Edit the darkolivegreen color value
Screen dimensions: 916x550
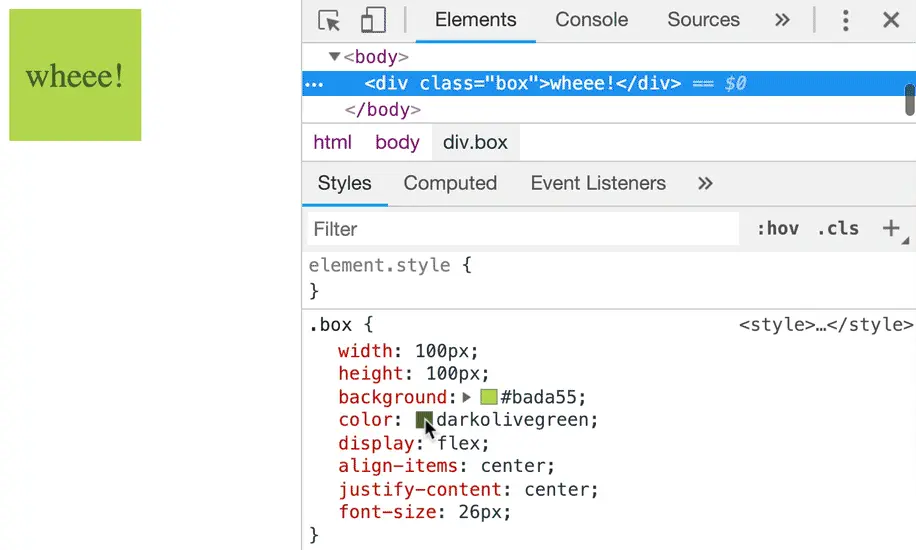(512, 420)
